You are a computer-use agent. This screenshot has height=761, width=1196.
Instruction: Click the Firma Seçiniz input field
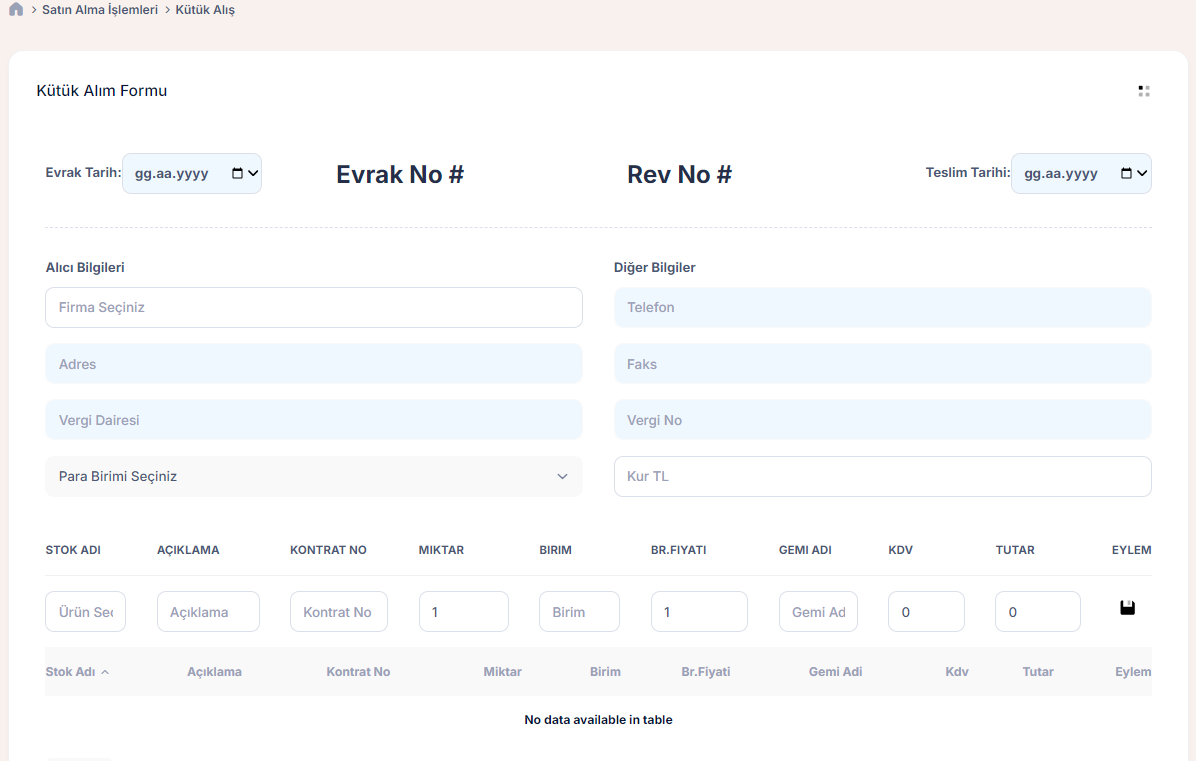coord(313,308)
